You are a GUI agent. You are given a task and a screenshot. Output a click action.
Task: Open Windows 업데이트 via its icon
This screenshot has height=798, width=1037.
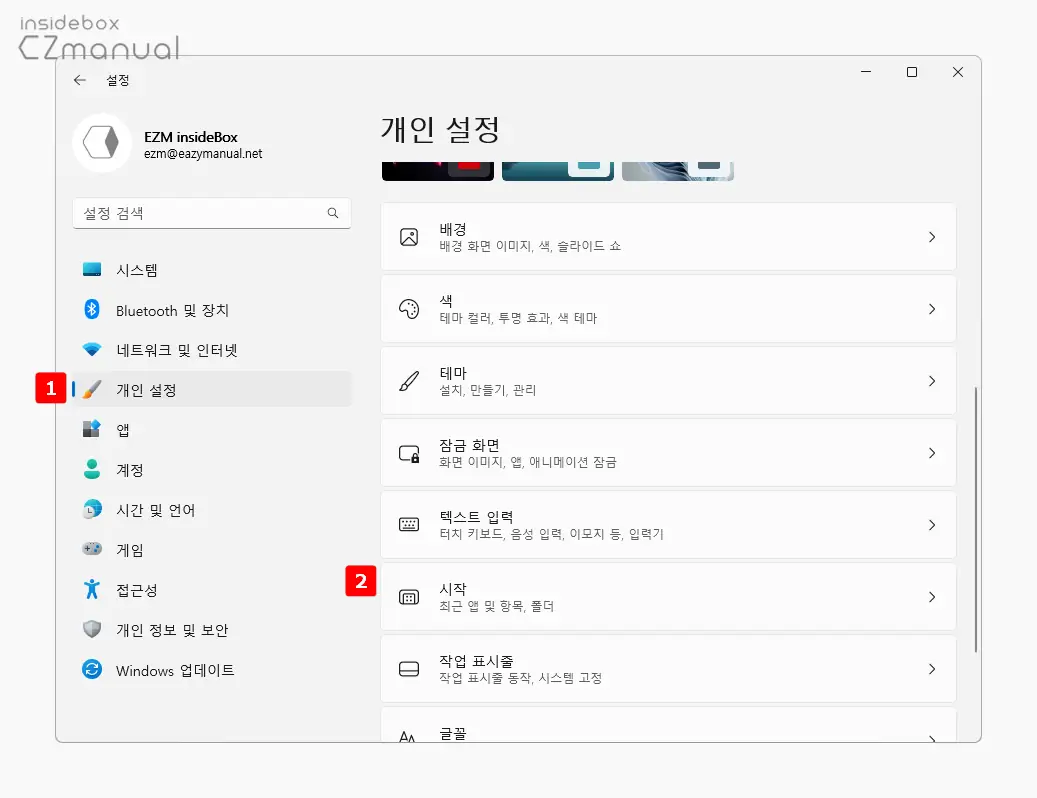[91, 670]
